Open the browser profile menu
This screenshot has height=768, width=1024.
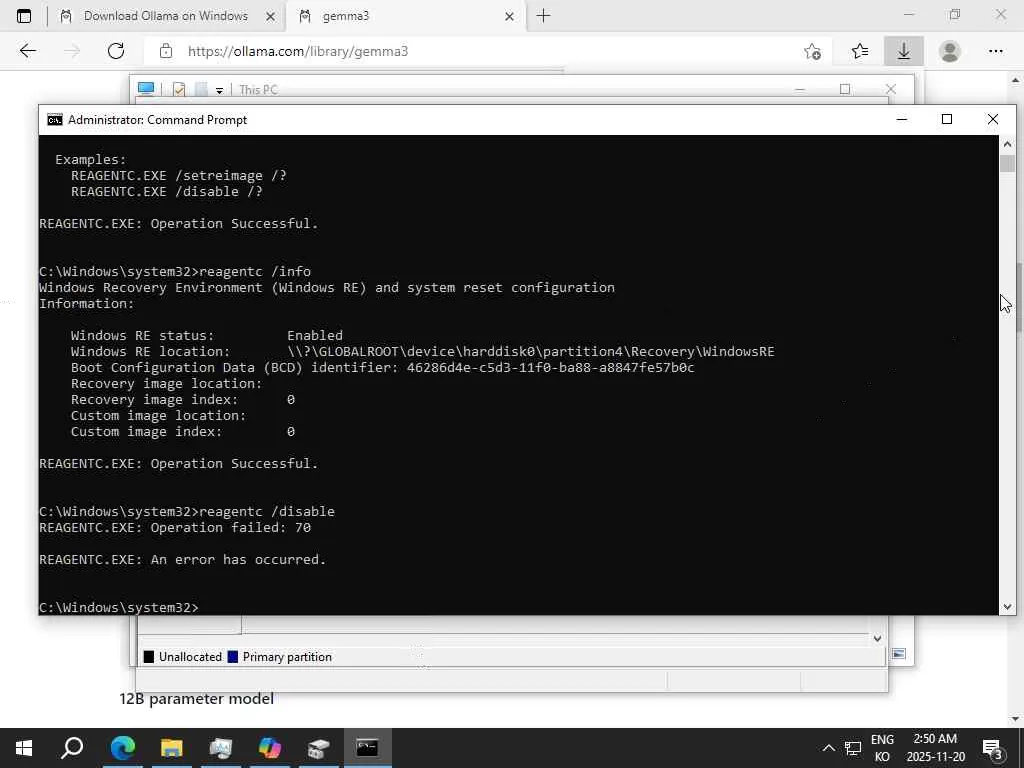[x=950, y=51]
